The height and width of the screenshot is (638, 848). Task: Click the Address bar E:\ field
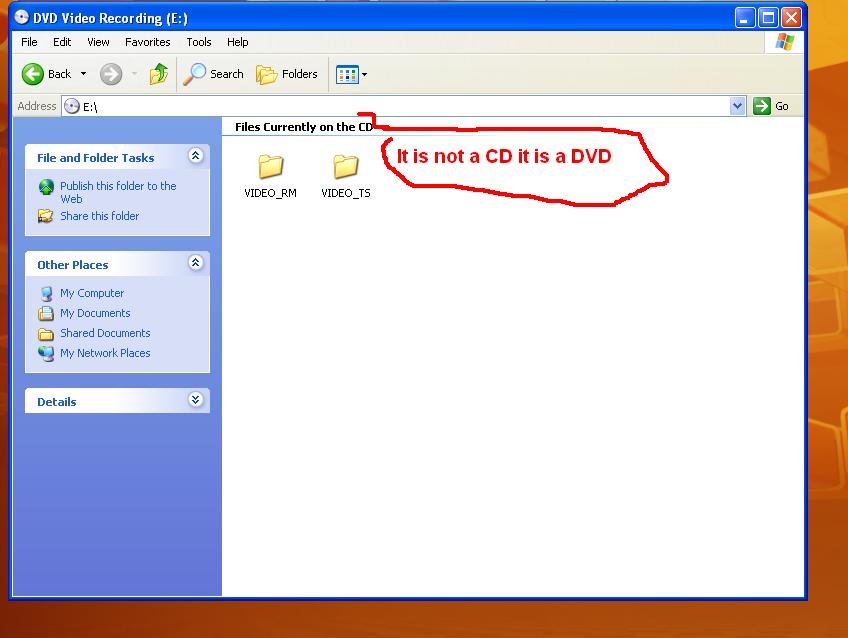pyautogui.click(x=403, y=106)
